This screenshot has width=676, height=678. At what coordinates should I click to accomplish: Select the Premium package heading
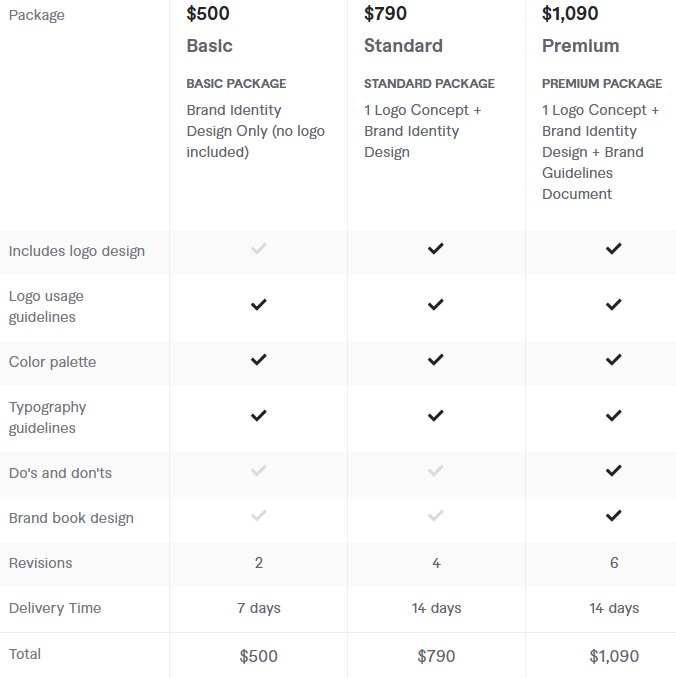click(580, 46)
